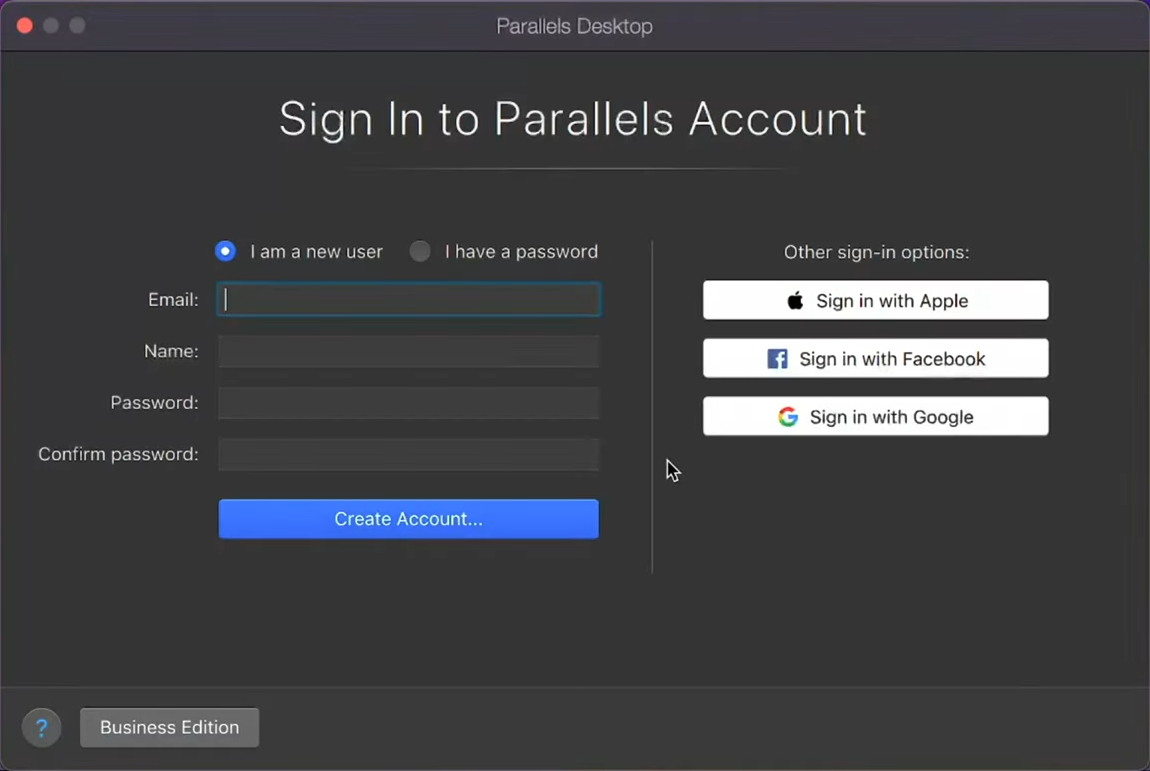Click the "Parallels Desktop" title bar text
The width and height of the screenshot is (1150, 771).
coord(574,27)
